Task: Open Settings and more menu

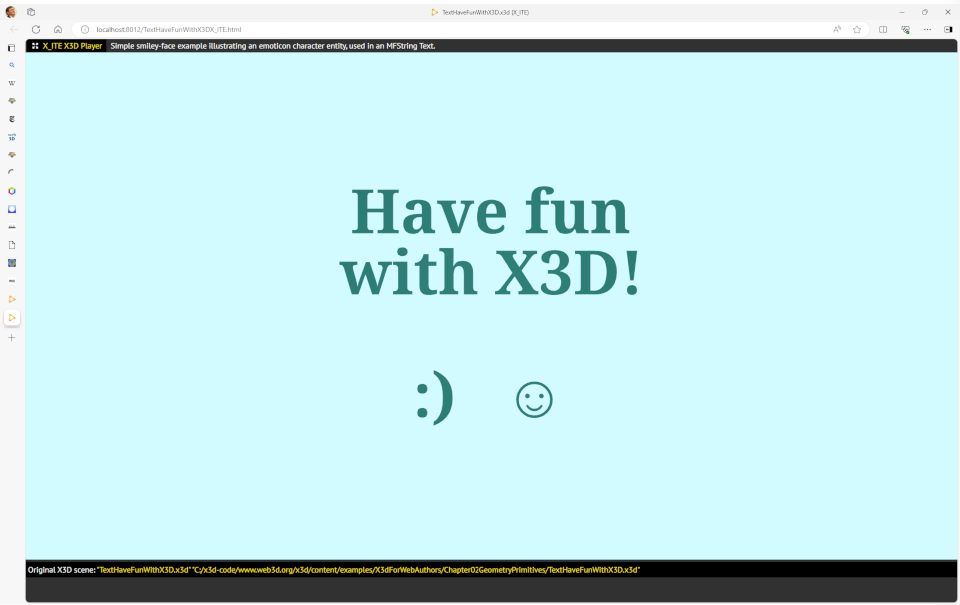Action: click(927, 29)
